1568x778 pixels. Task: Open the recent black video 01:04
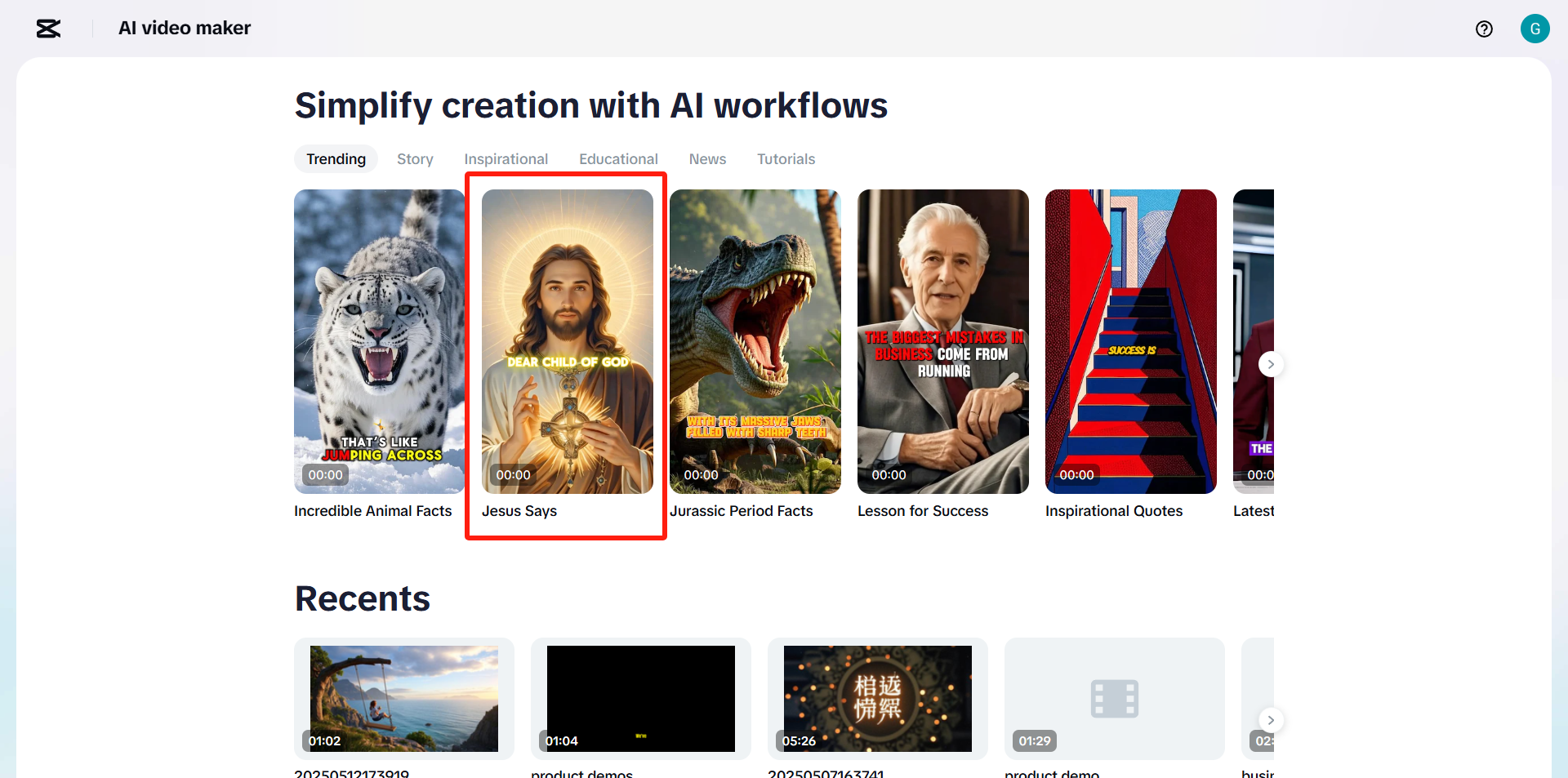tap(641, 699)
